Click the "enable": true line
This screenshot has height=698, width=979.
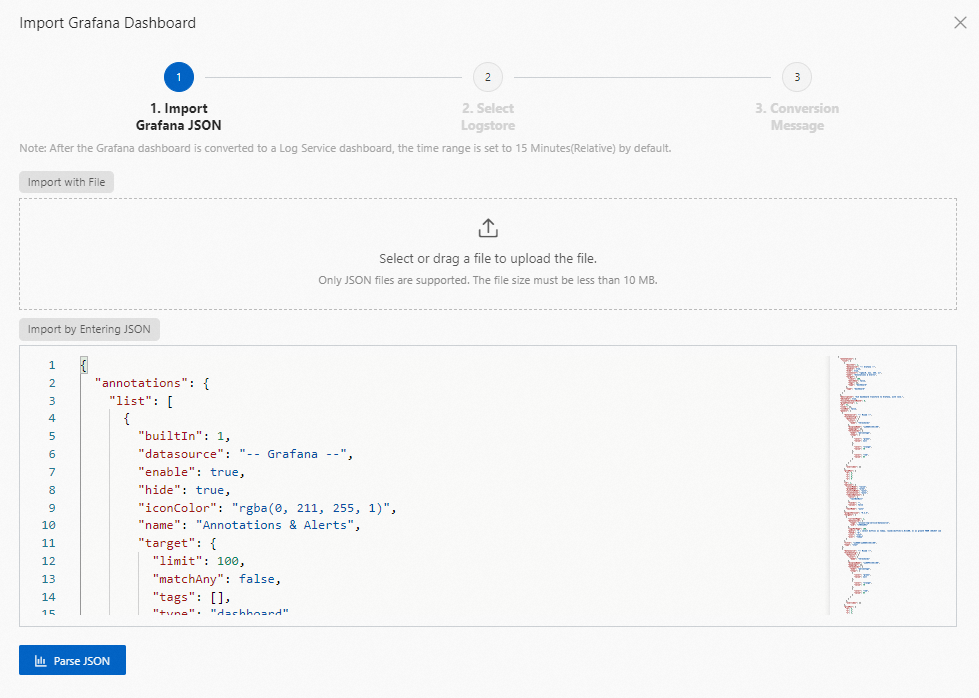coord(192,472)
